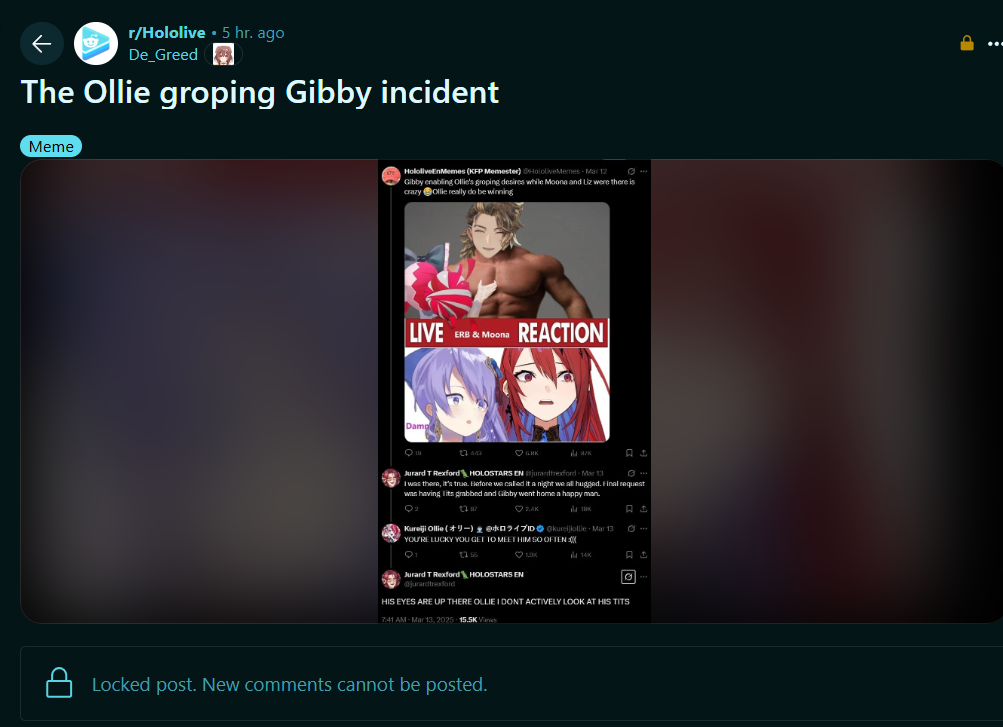Screen dimensions: 1003x727
Task: Click the Grok icon on Jurard's final tweet
Action: (x=628, y=577)
